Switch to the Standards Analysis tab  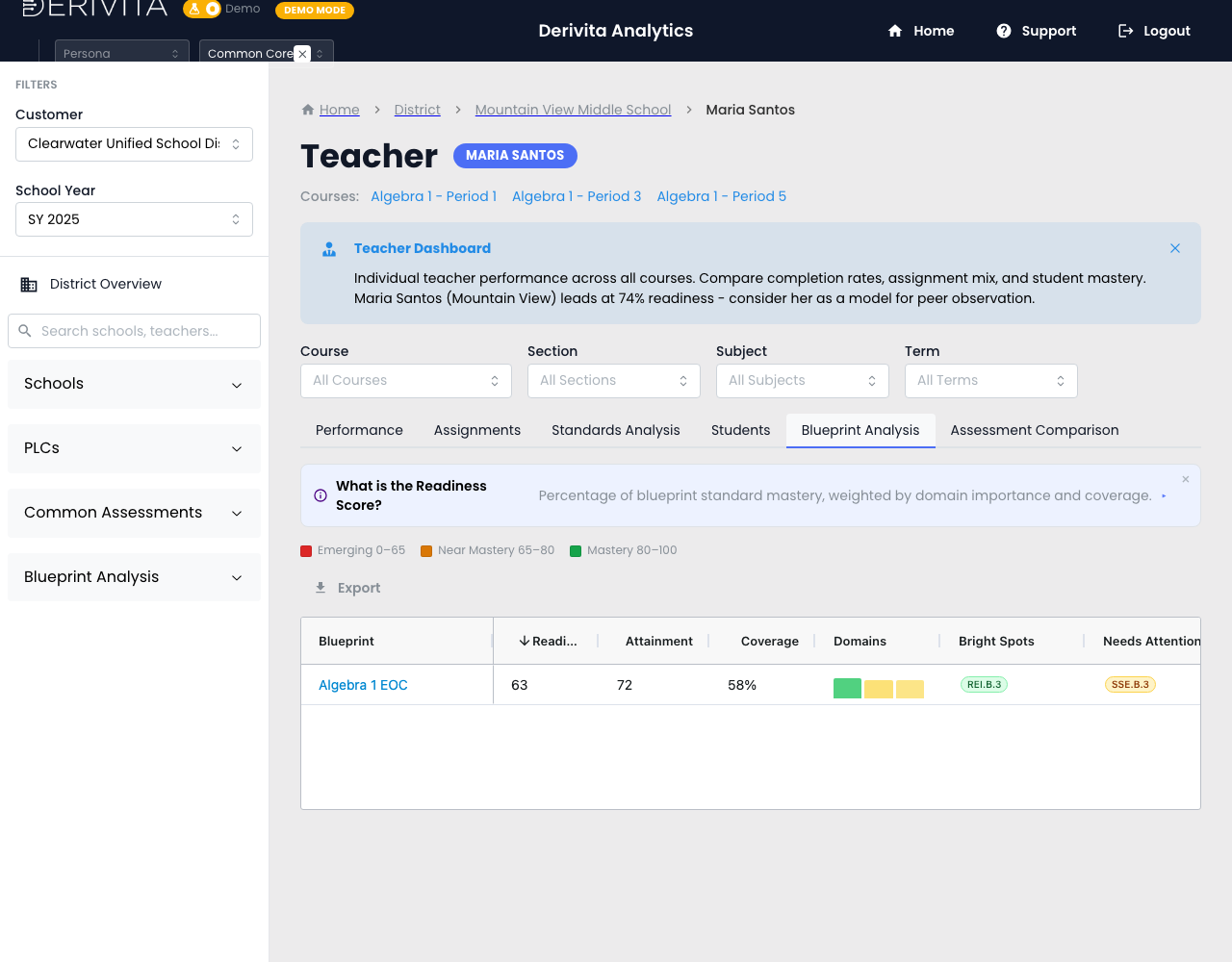click(x=616, y=430)
